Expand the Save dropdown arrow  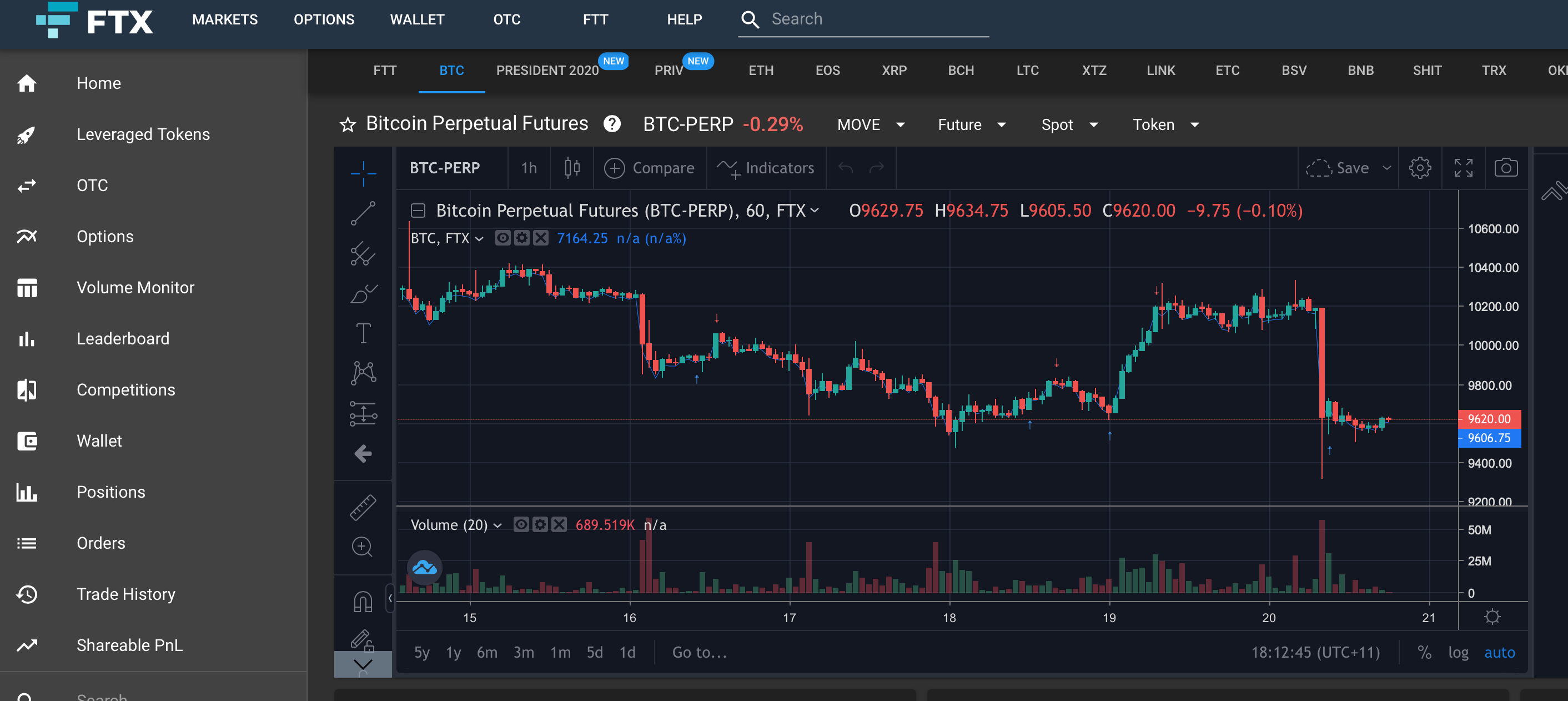pos(1386,168)
